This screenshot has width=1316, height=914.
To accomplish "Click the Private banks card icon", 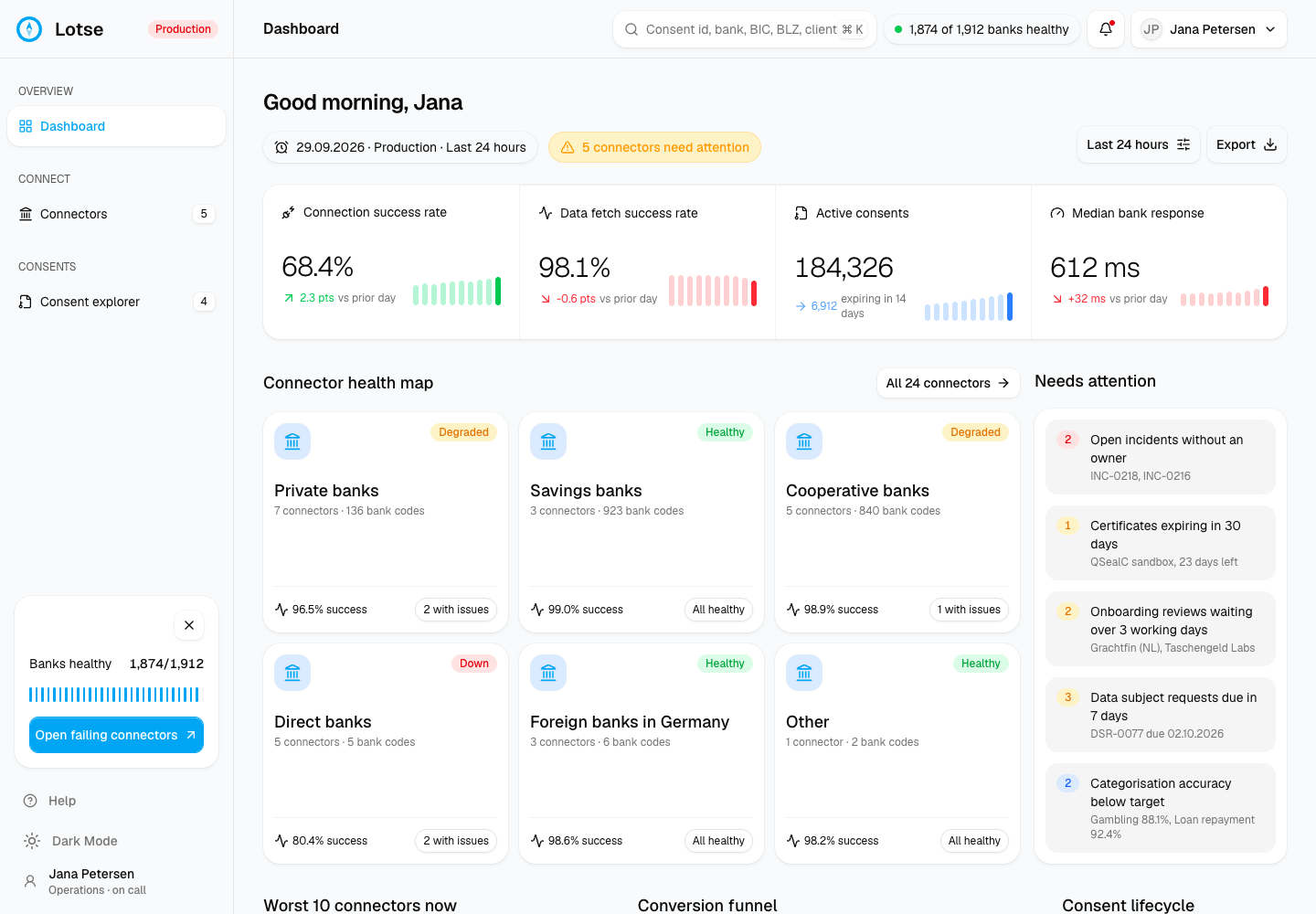I will pos(292,441).
